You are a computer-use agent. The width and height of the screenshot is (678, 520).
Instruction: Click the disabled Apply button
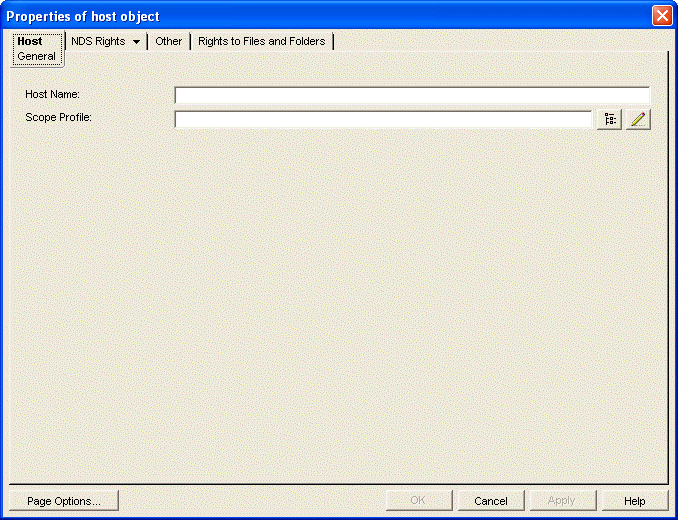tap(563, 501)
